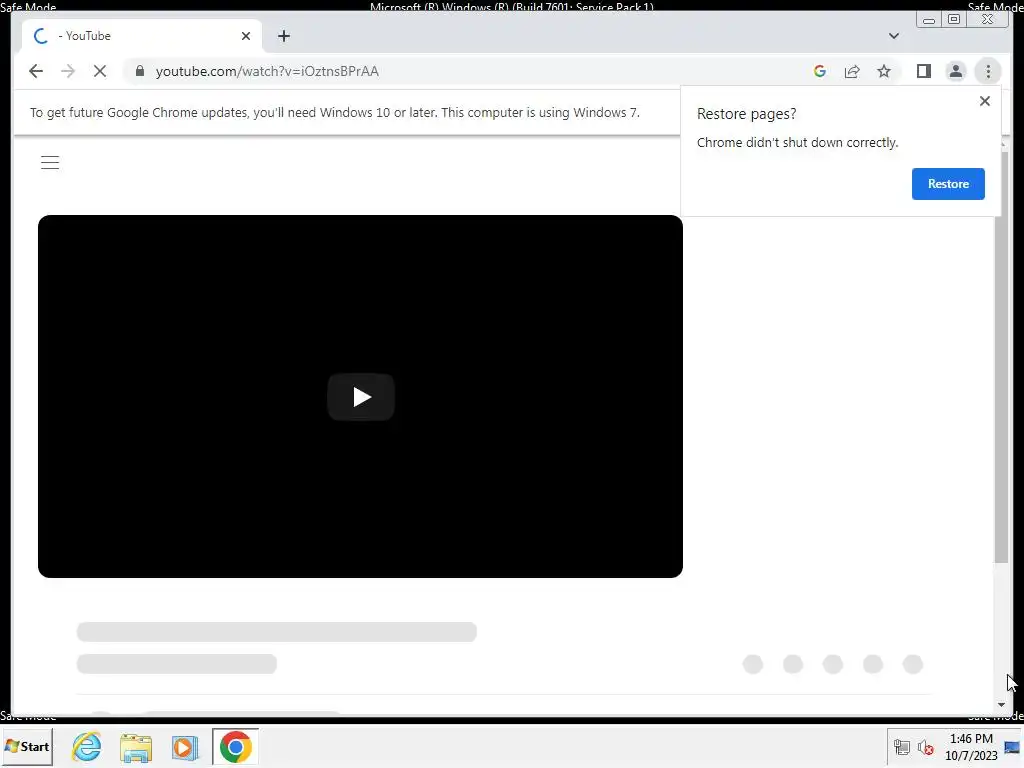1024x768 pixels.
Task: Click the Chrome taskbar icon
Action: click(235, 746)
